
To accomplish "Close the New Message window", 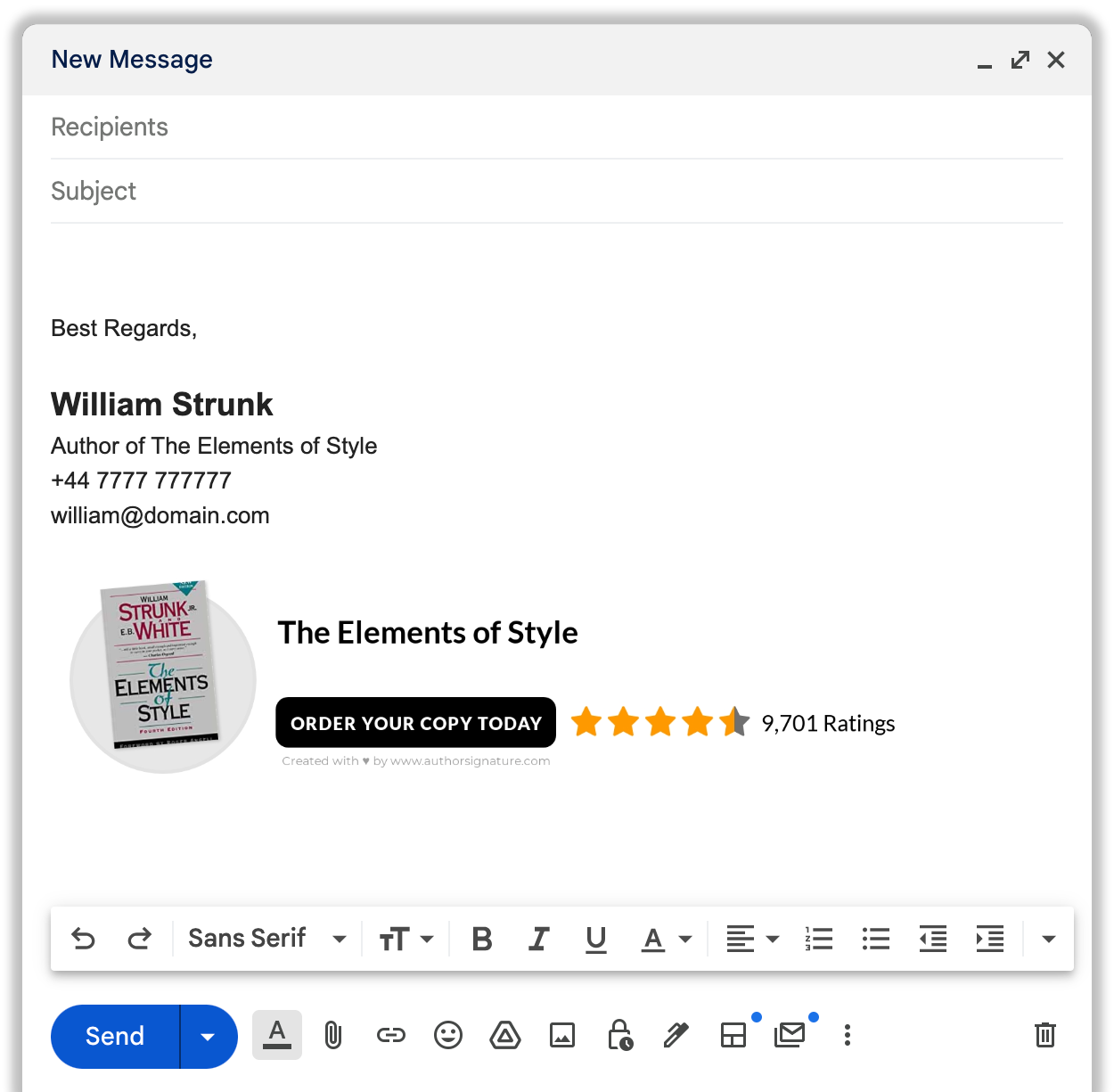I will 1056,60.
